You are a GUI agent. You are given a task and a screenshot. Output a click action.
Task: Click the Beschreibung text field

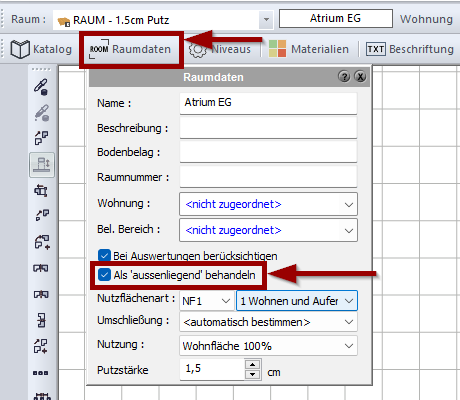coord(268,128)
